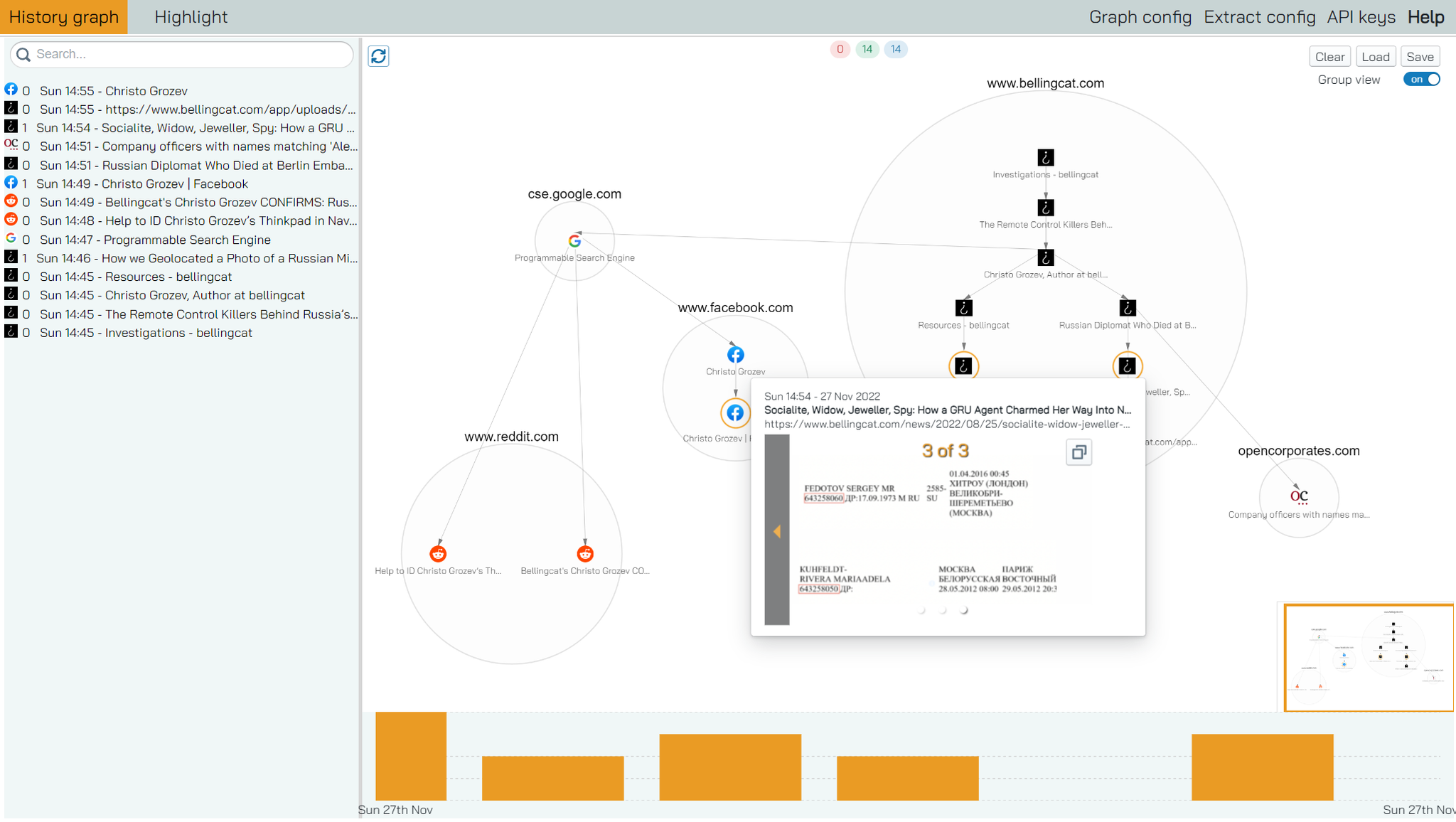Toggle the blue '14' count badge filter

click(x=896, y=49)
